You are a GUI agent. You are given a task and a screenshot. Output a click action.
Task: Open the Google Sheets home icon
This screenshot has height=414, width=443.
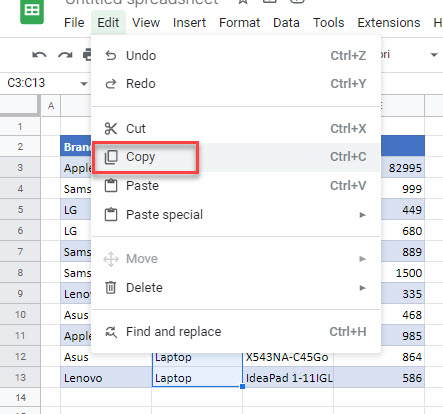[32, 11]
